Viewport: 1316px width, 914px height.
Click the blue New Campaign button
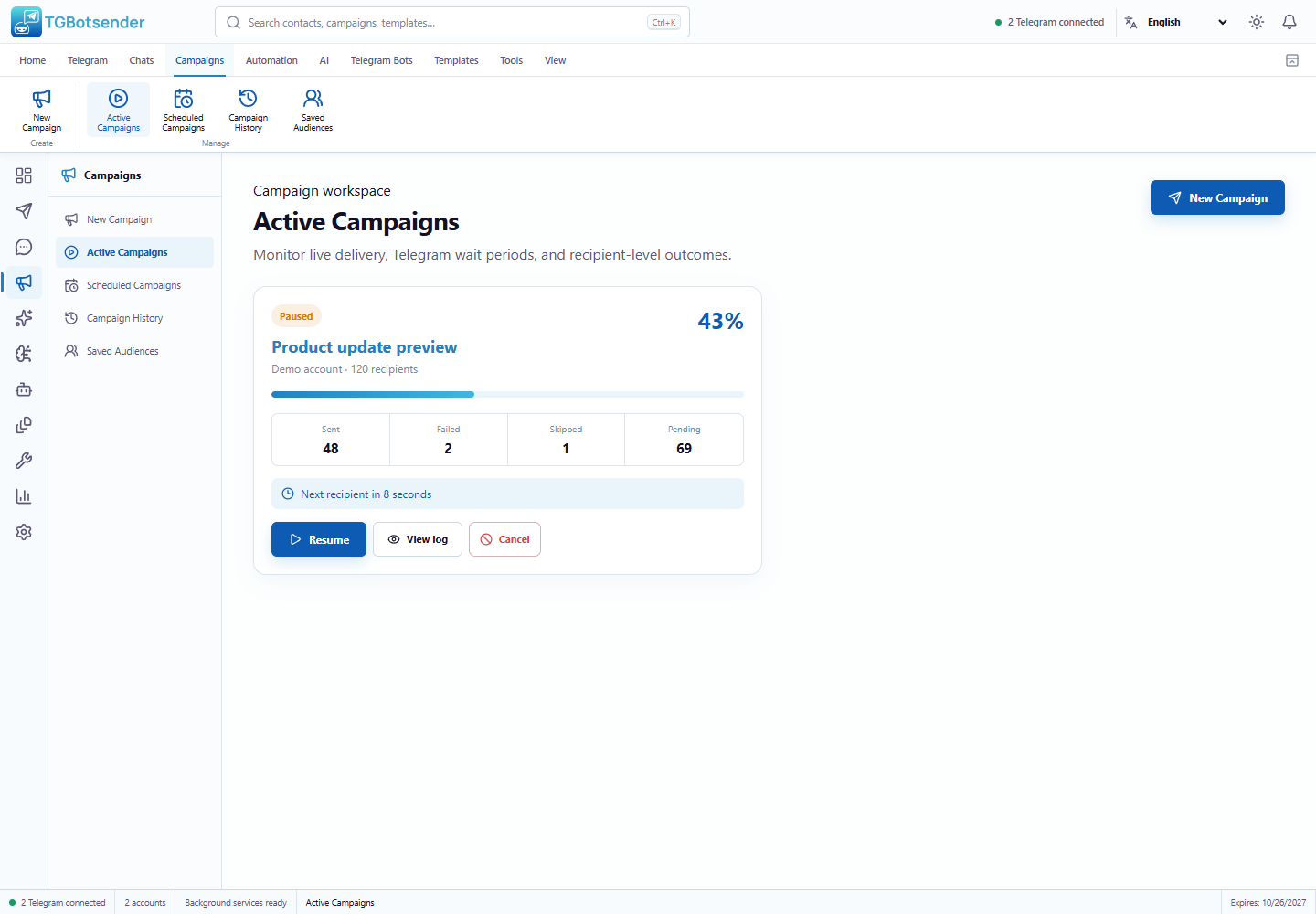pos(1217,197)
